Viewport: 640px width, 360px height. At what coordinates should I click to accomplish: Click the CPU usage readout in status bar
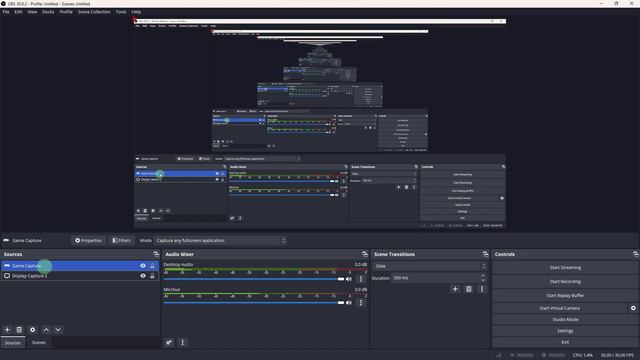(x=582, y=355)
